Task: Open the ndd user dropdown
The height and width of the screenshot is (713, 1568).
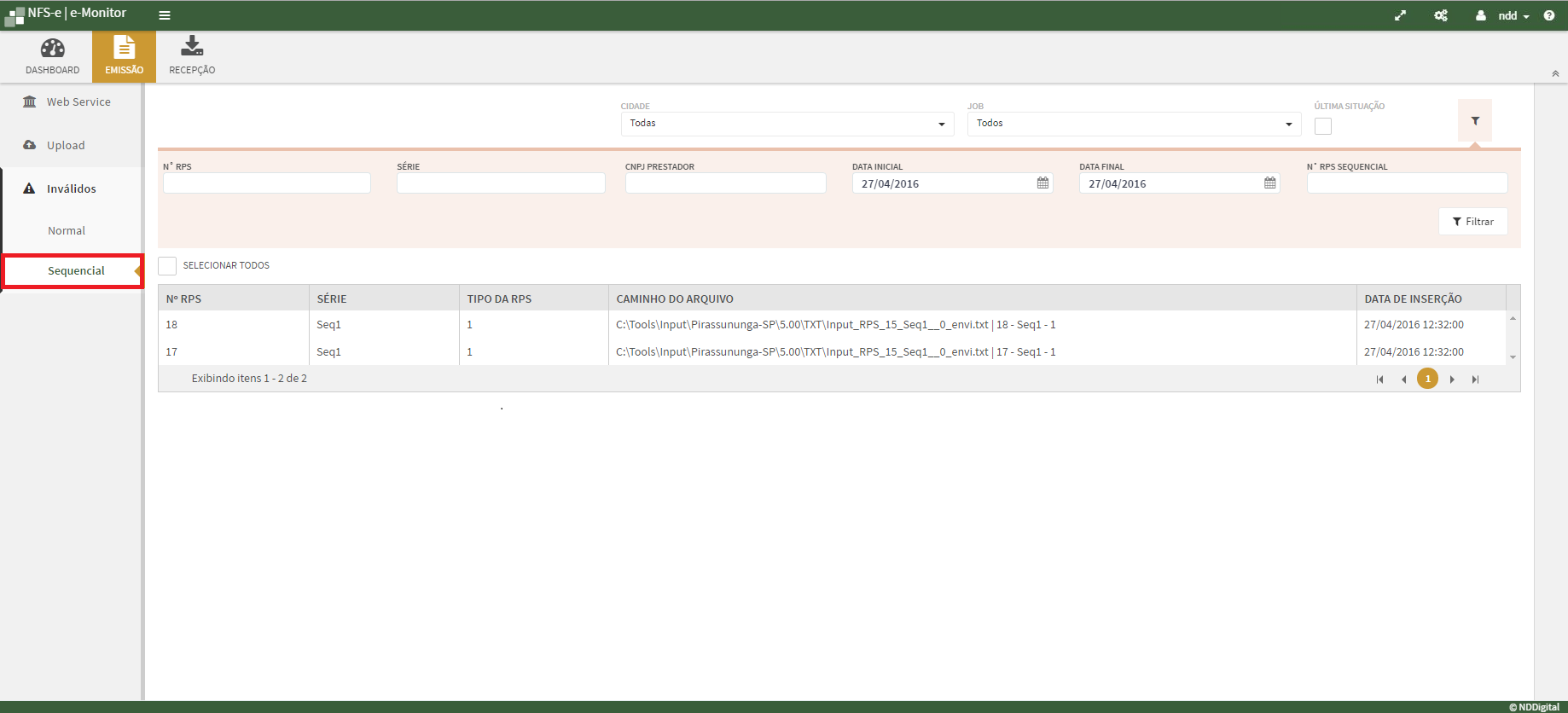Action: coord(1507,15)
